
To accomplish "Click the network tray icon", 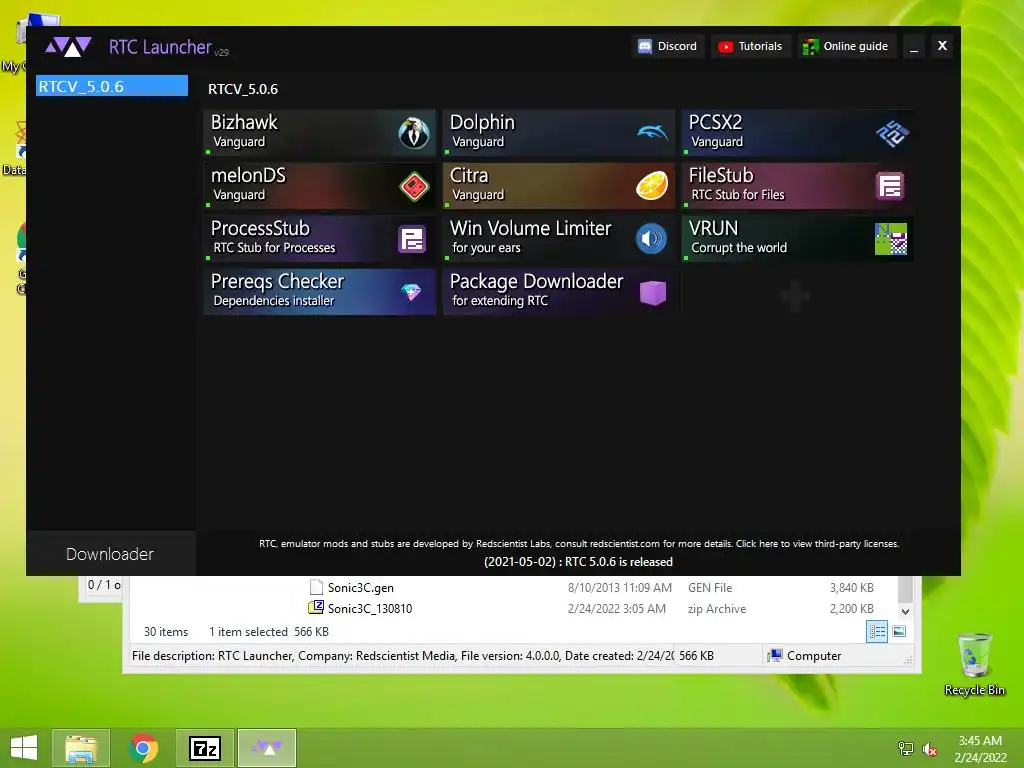I will pyautogui.click(x=906, y=749).
